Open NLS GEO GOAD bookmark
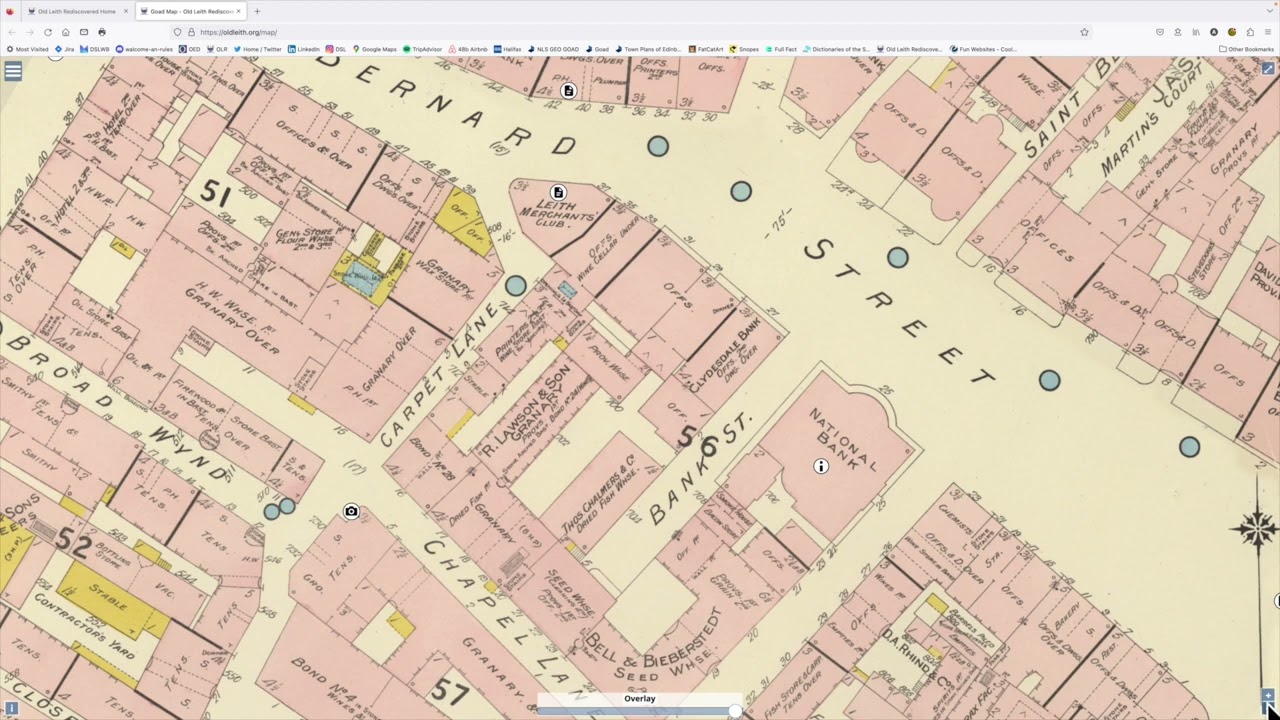 click(553, 49)
